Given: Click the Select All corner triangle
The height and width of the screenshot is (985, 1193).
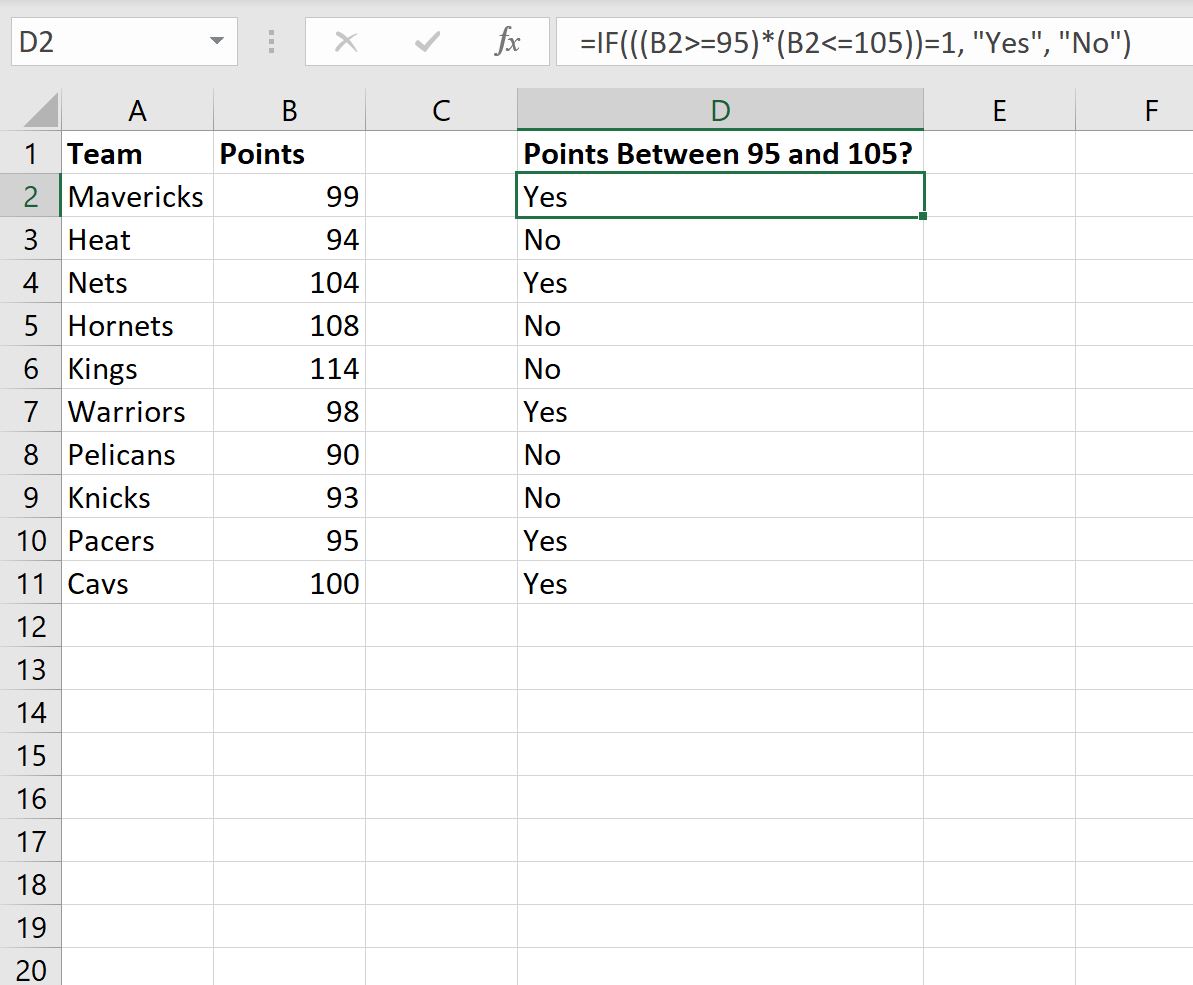Looking at the screenshot, I should point(41,110).
